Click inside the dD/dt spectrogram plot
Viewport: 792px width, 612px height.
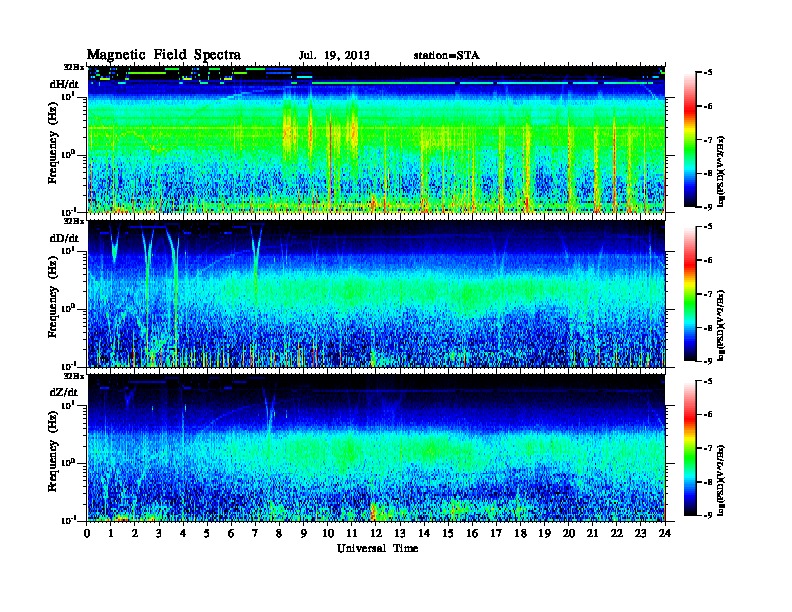[376, 293]
